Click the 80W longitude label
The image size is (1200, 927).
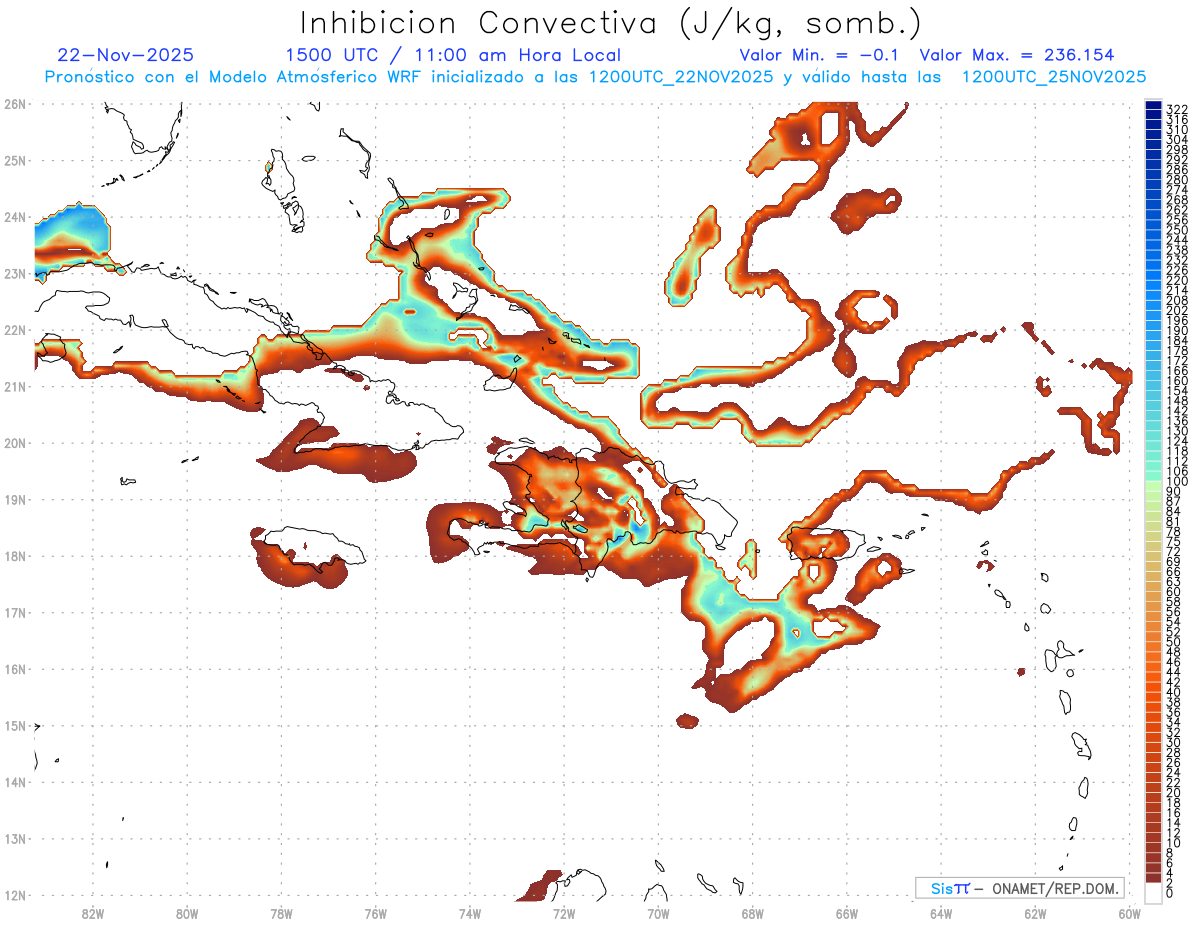pyautogui.click(x=186, y=913)
